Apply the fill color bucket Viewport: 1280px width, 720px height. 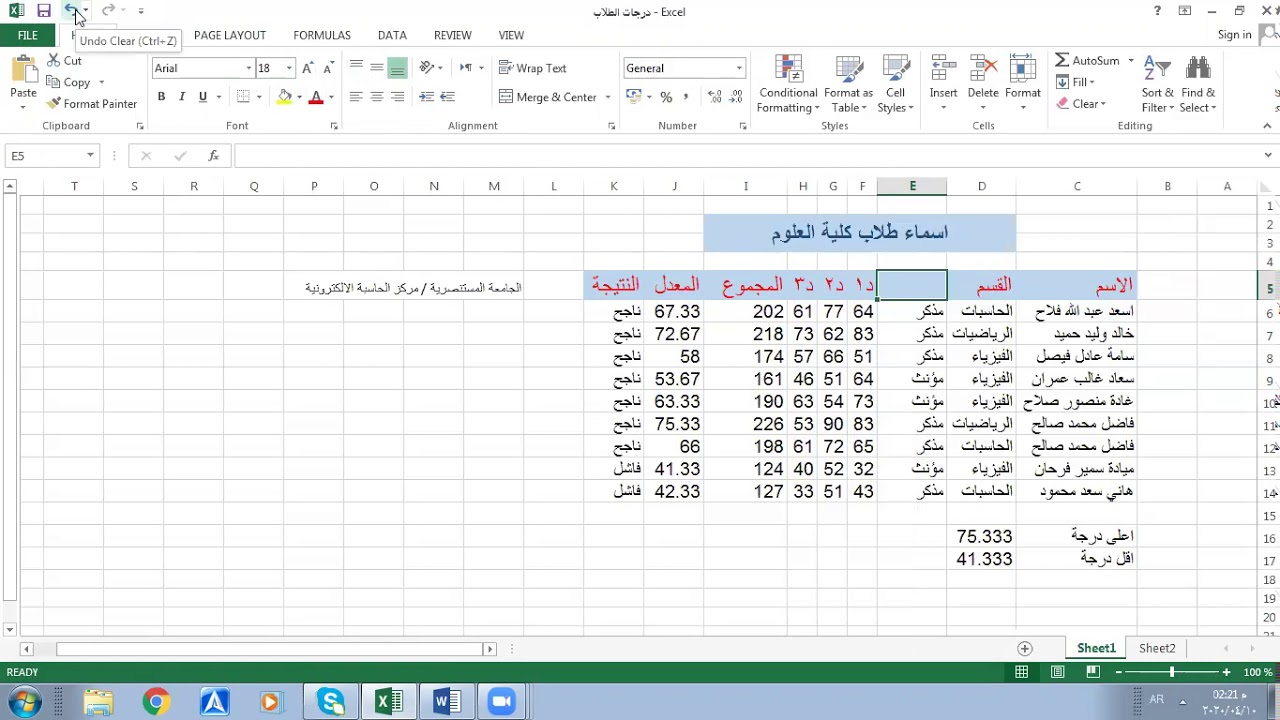click(285, 97)
